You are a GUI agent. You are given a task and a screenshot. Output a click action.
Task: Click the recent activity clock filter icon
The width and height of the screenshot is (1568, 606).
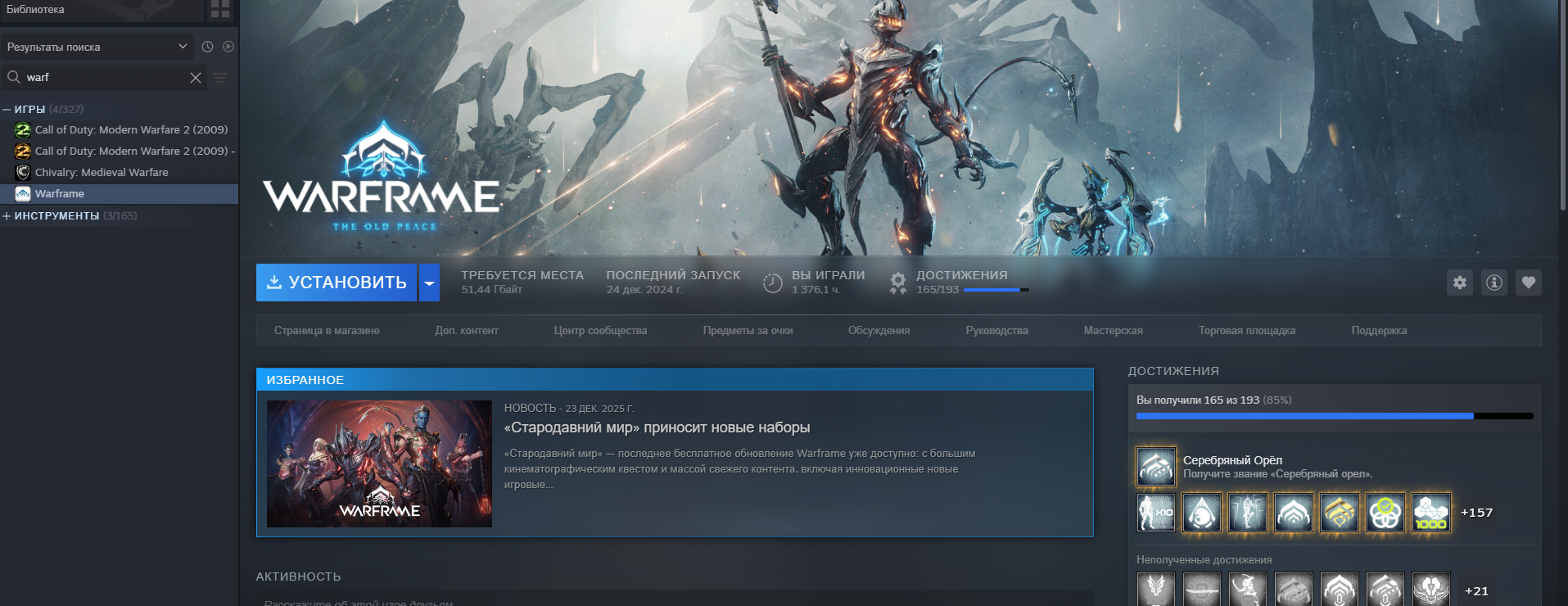(207, 47)
